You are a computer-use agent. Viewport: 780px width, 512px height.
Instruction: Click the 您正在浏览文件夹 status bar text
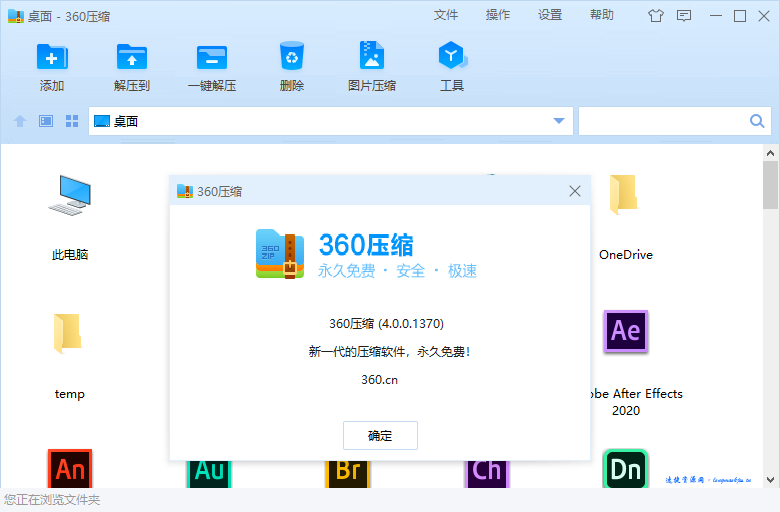click(52, 500)
